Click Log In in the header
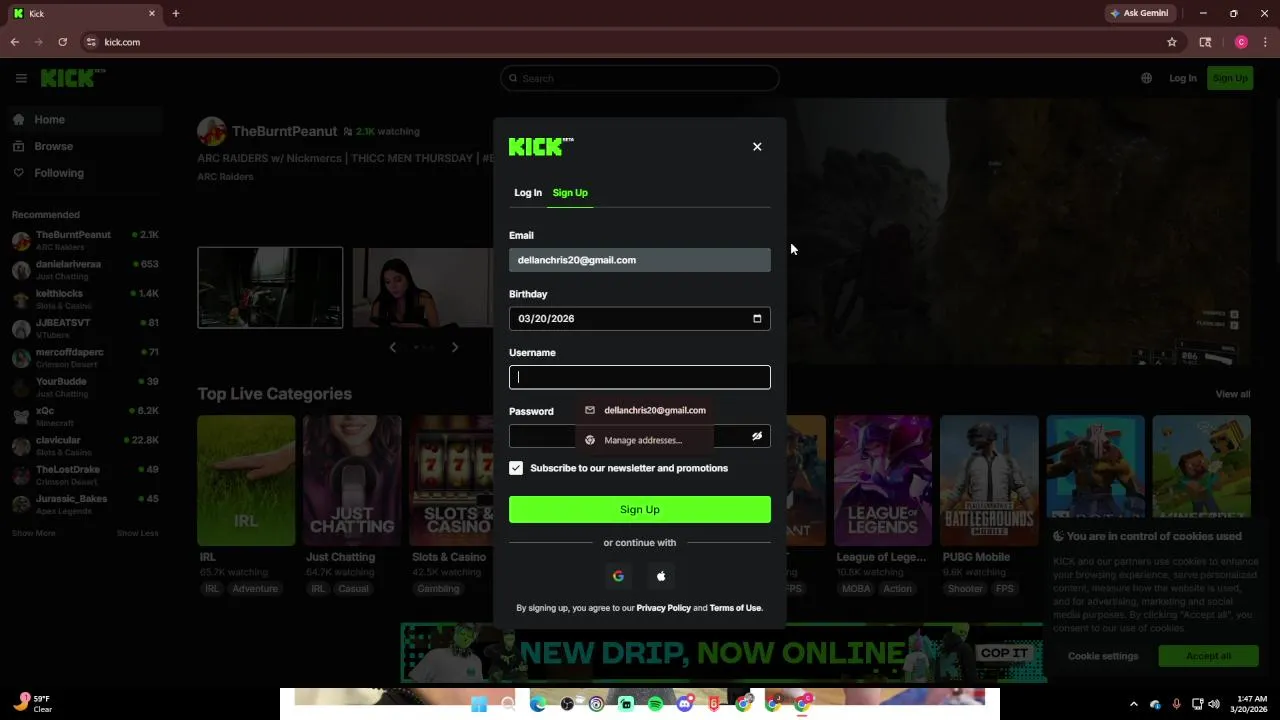This screenshot has width=1280, height=720. [x=1183, y=78]
